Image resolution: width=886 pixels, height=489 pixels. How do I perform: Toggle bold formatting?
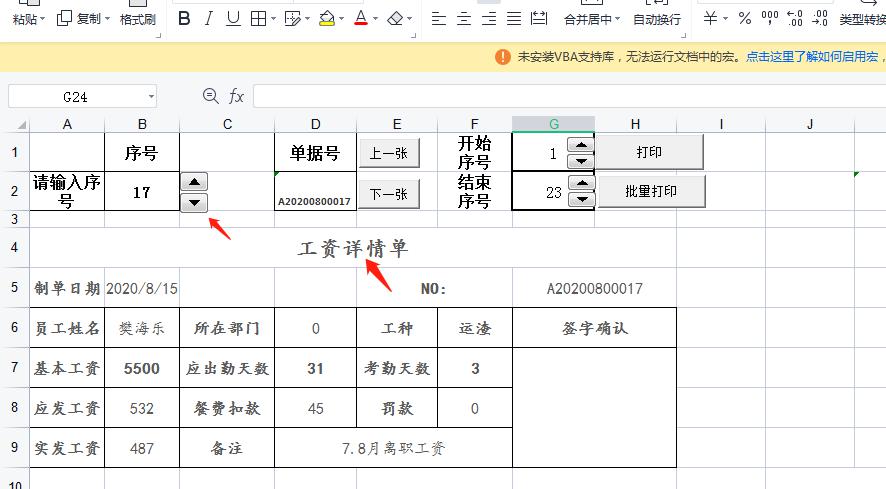pos(184,19)
